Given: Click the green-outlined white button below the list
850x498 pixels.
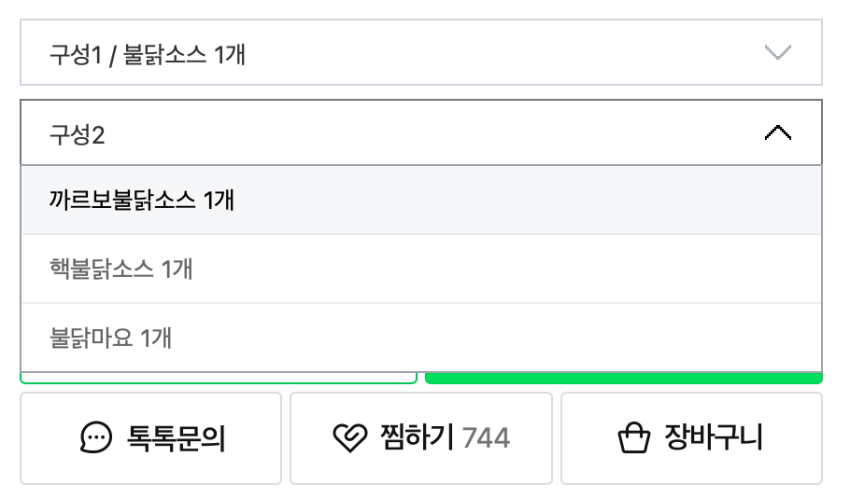Looking at the screenshot, I should 218,377.
